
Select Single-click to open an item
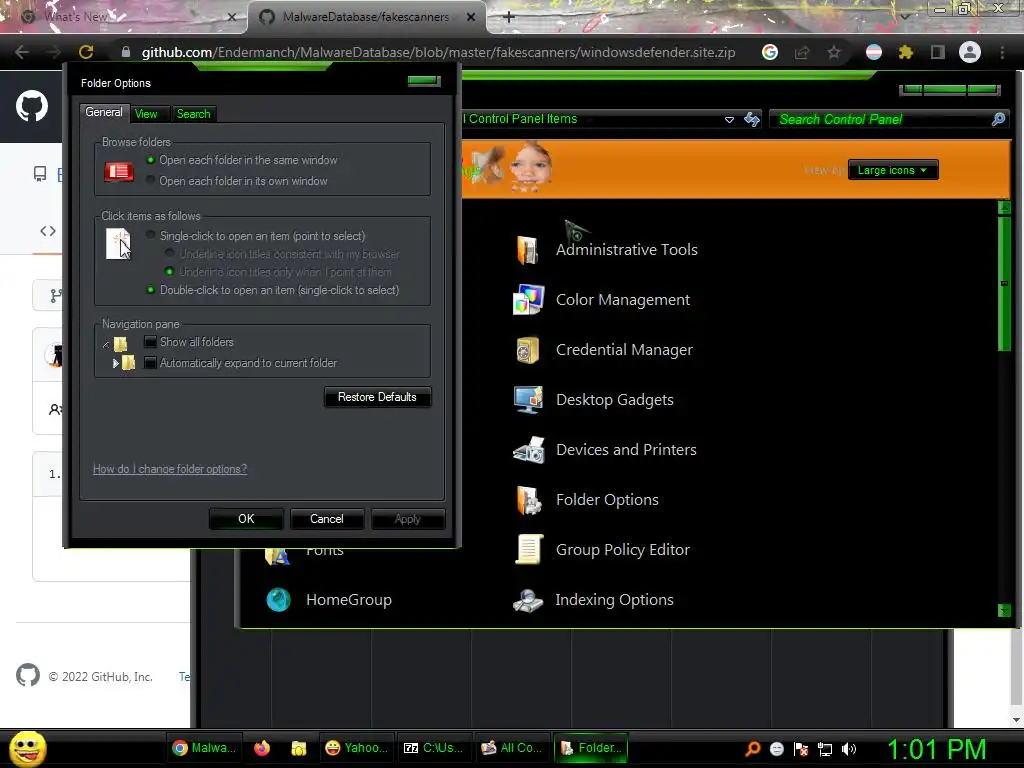tap(151, 236)
